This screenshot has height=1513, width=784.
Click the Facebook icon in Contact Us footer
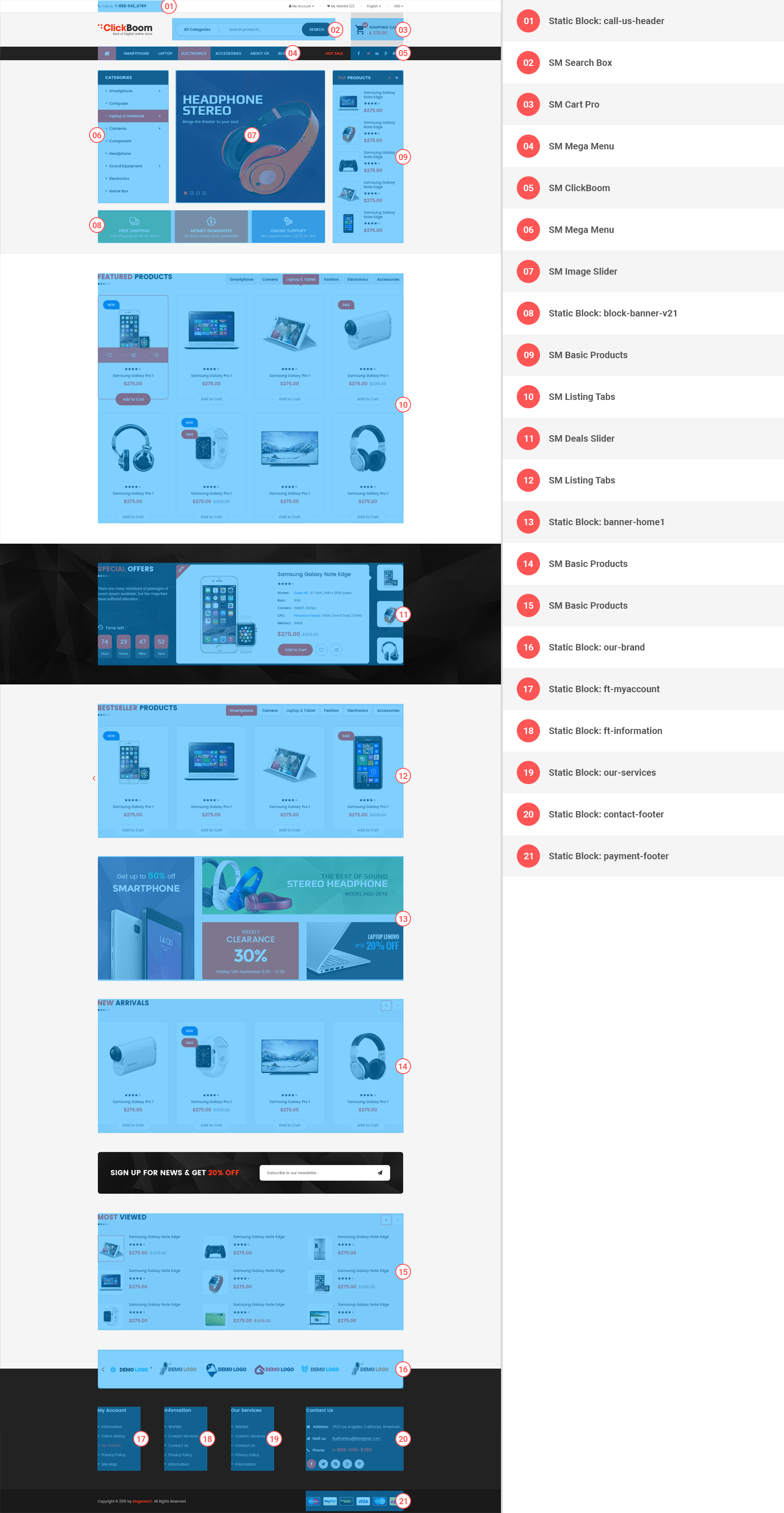311,1464
